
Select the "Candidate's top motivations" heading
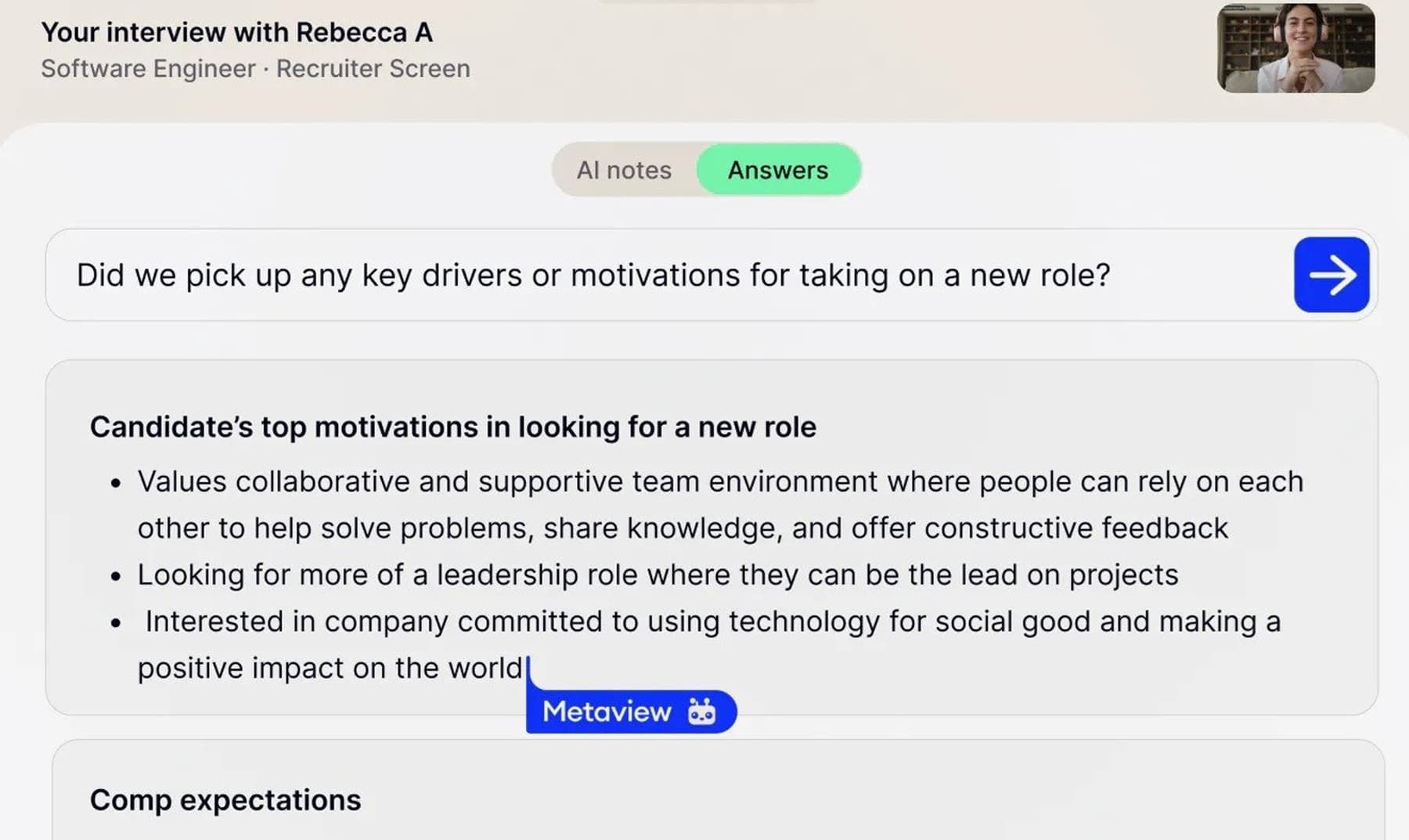point(452,427)
